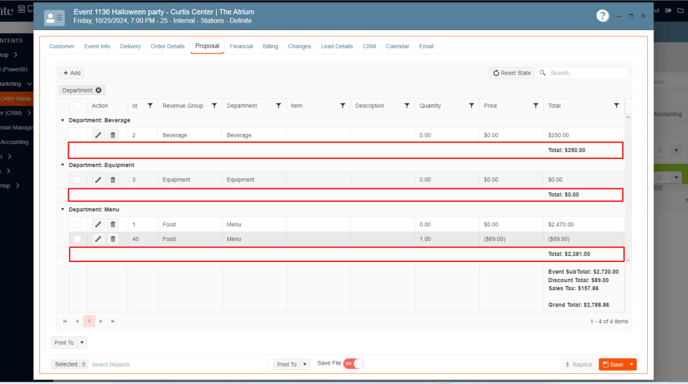The height and width of the screenshot is (384, 688).
Task: Remove the Department grouping chip
Action: point(99,90)
